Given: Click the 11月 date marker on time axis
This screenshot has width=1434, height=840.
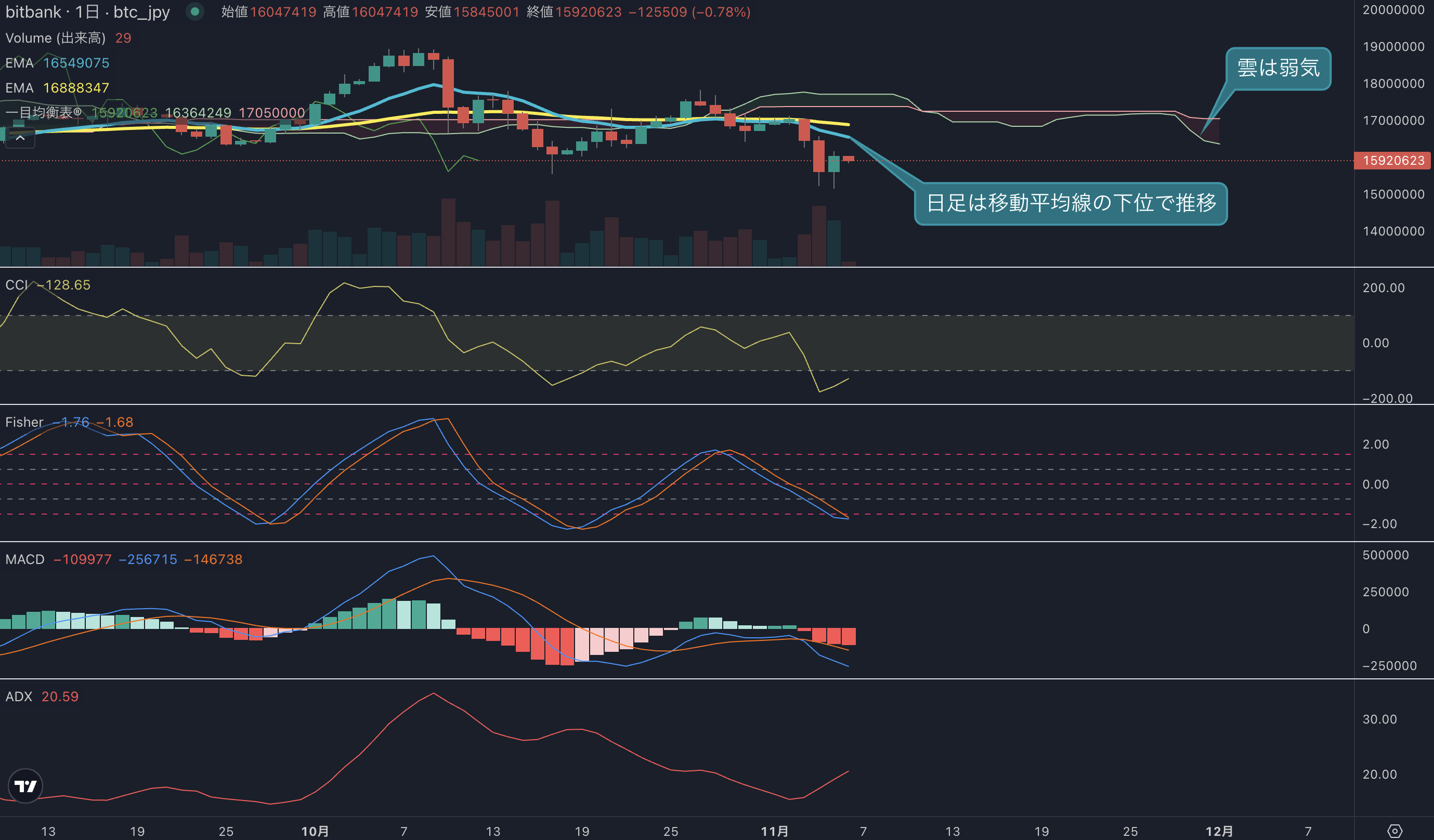Looking at the screenshot, I should [775, 832].
